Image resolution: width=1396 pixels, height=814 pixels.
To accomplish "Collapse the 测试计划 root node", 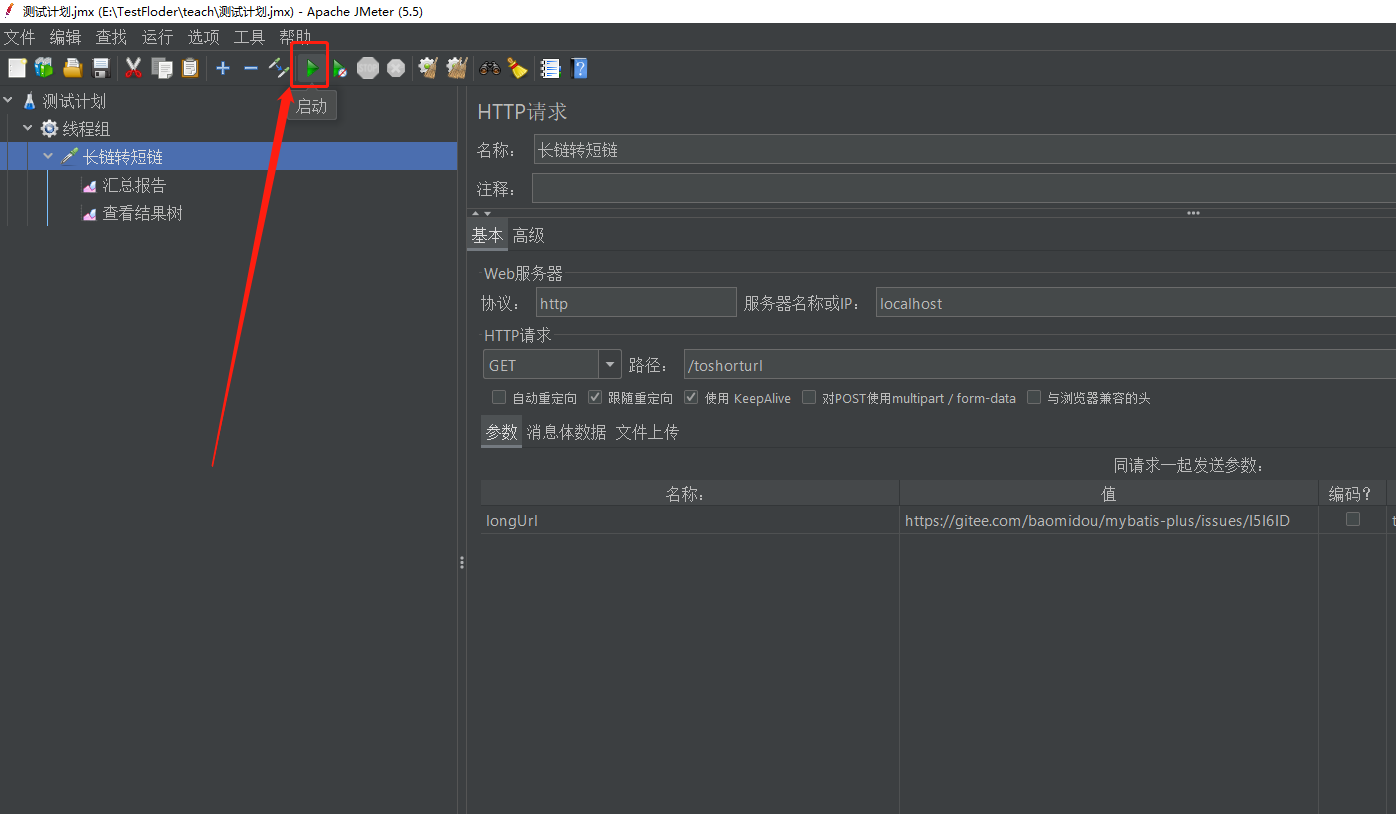I will pyautogui.click(x=8, y=101).
